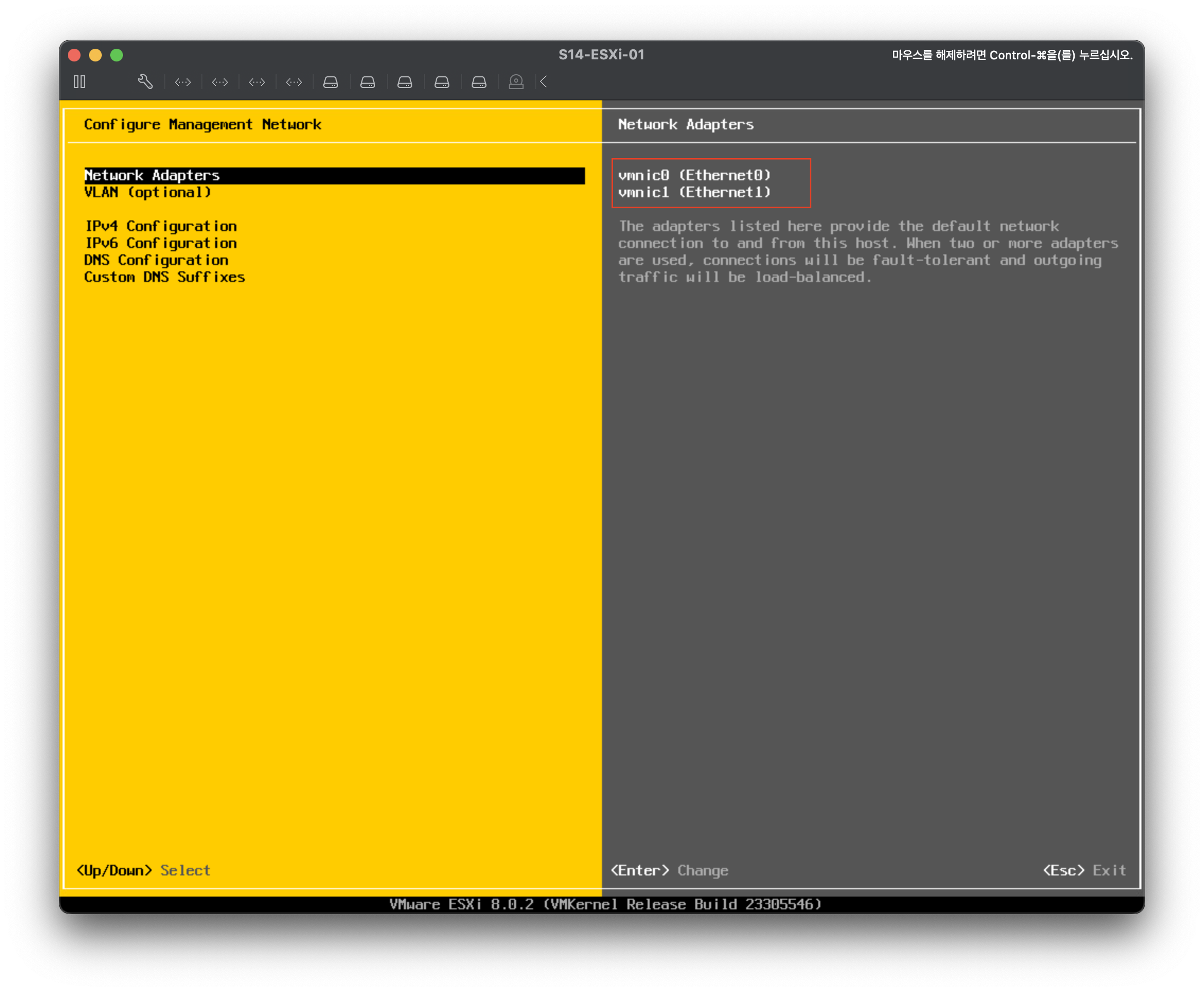Select DNS Configuration entry
Viewport: 1204px width, 992px height.
[x=156, y=260]
